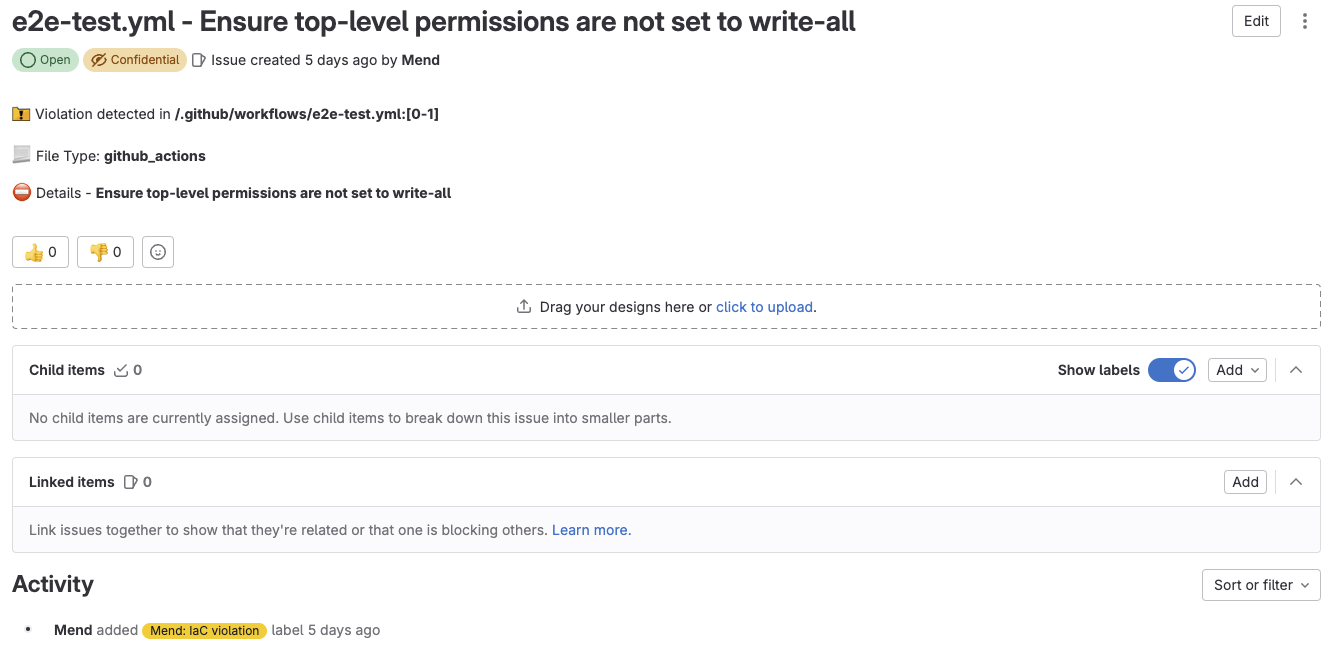Click the click to upload text

point(764,306)
